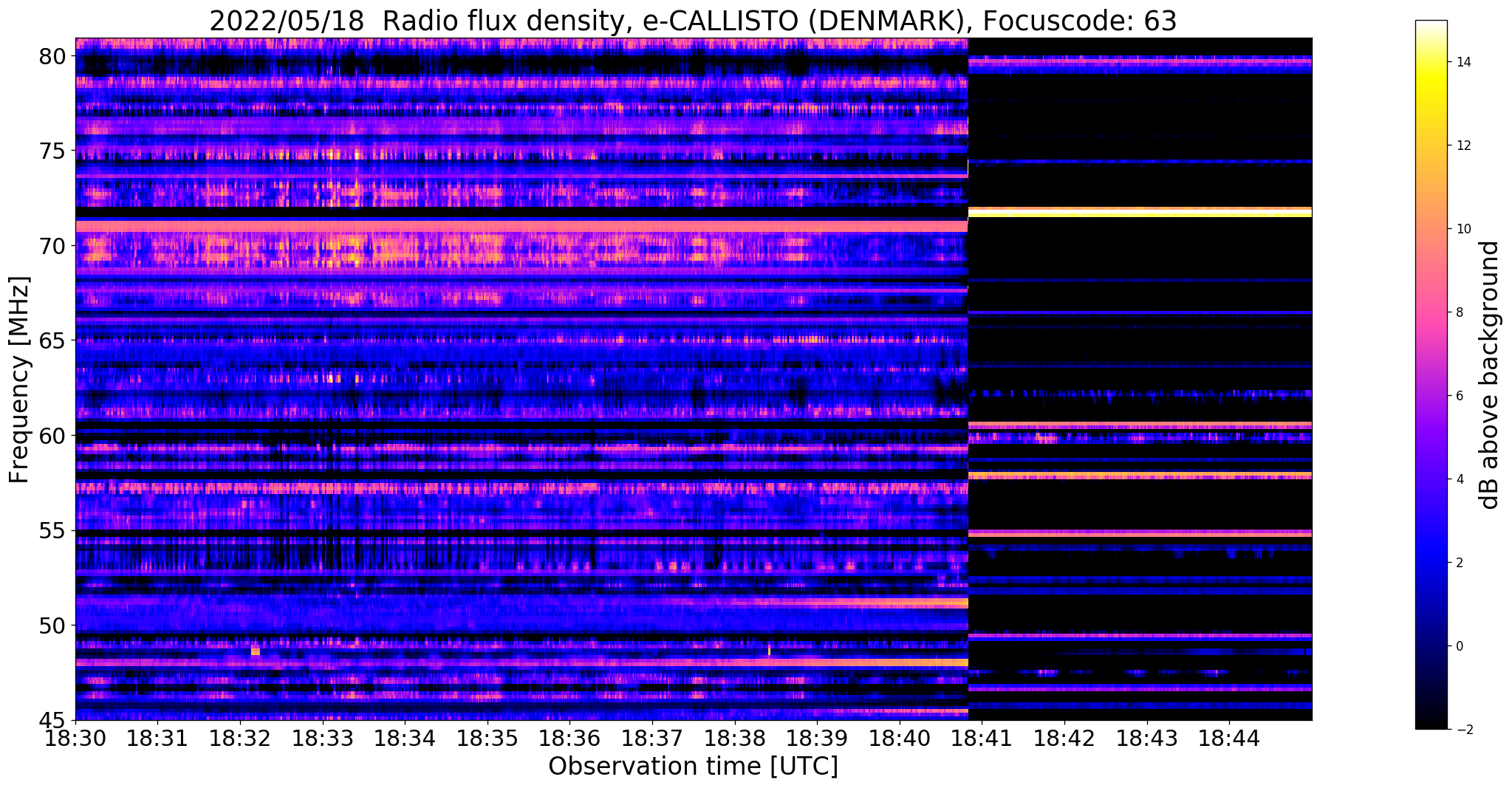This screenshot has height=788, width=1512.
Task: Click the colorbar tick label 0
Action: tap(1458, 646)
